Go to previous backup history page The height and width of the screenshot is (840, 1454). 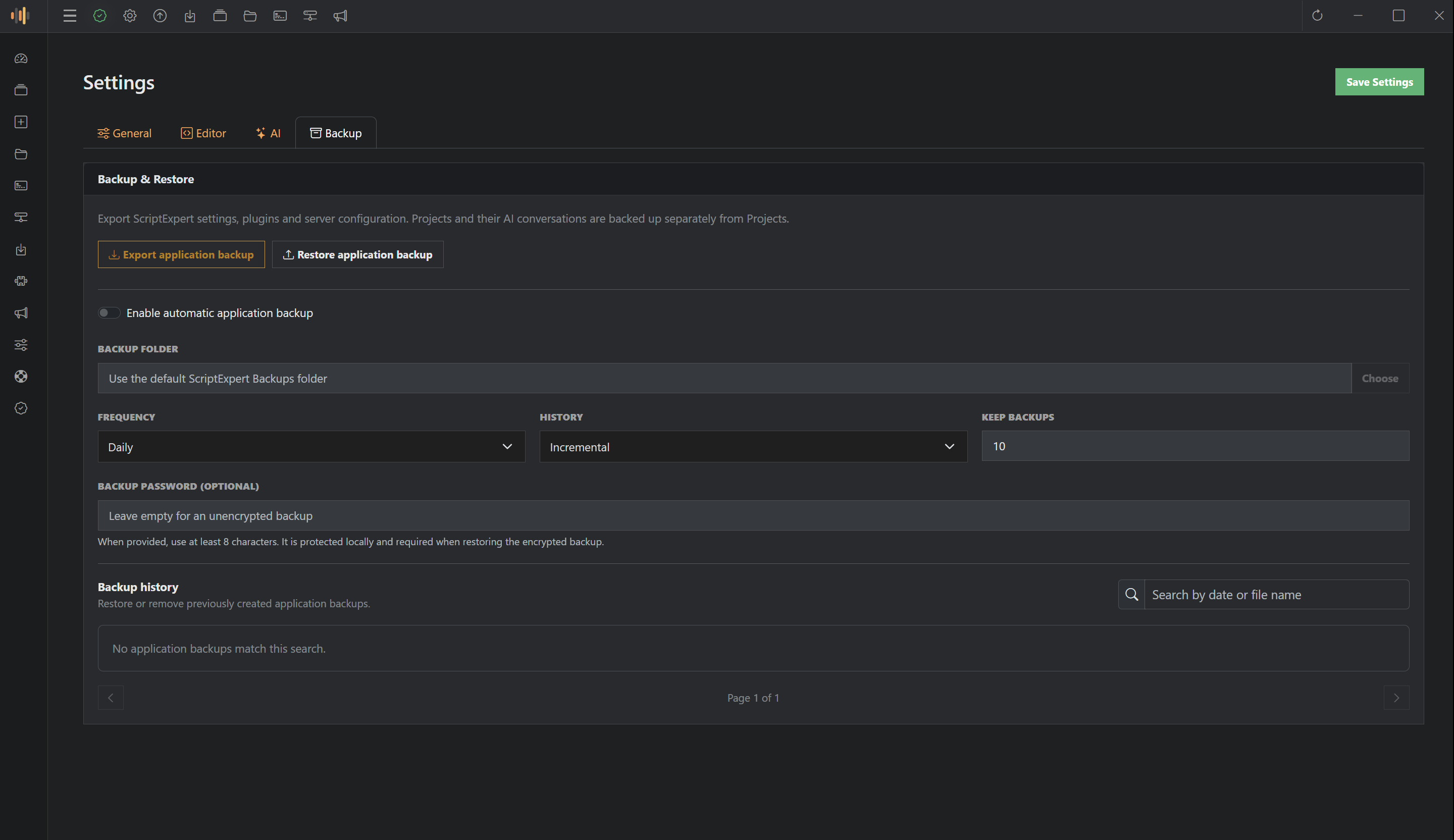pos(111,698)
